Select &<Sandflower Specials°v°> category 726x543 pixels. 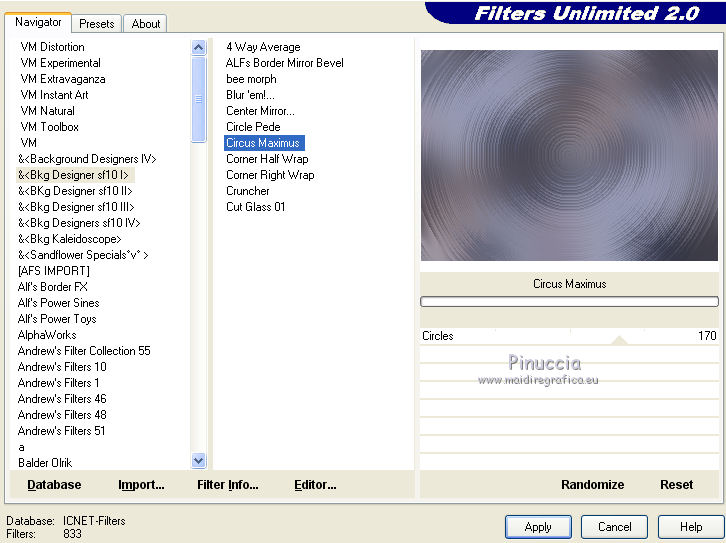click(x=83, y=255)
